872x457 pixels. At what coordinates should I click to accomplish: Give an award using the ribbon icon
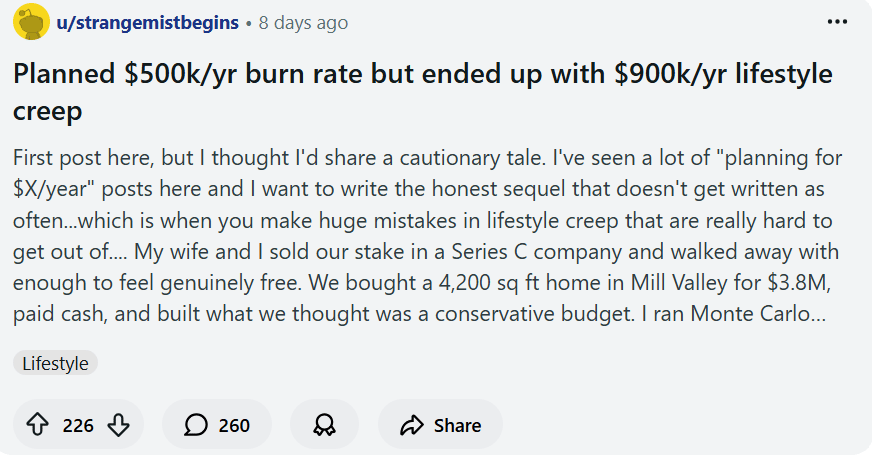point(324,425)
